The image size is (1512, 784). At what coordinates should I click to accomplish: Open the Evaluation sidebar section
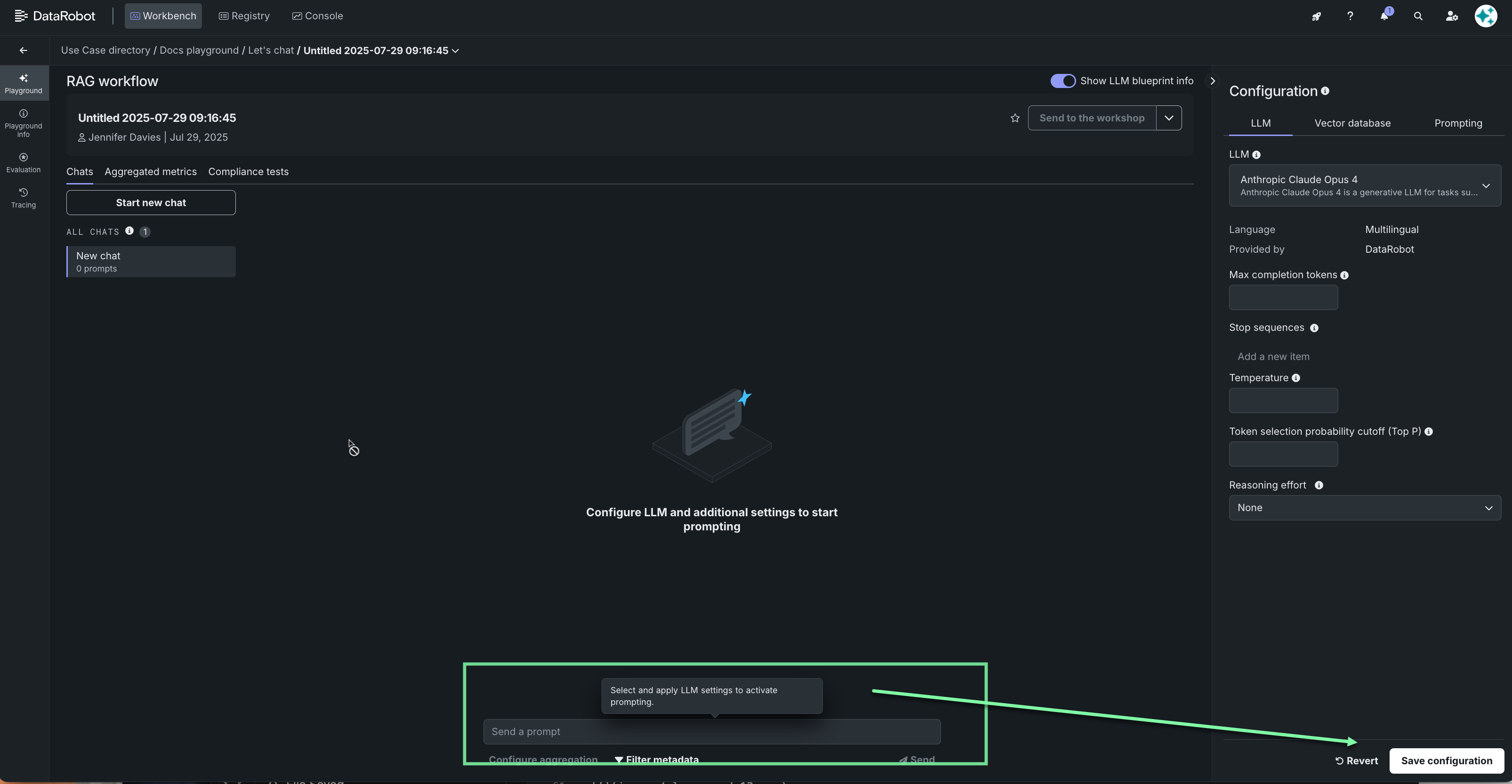(24, 162)
